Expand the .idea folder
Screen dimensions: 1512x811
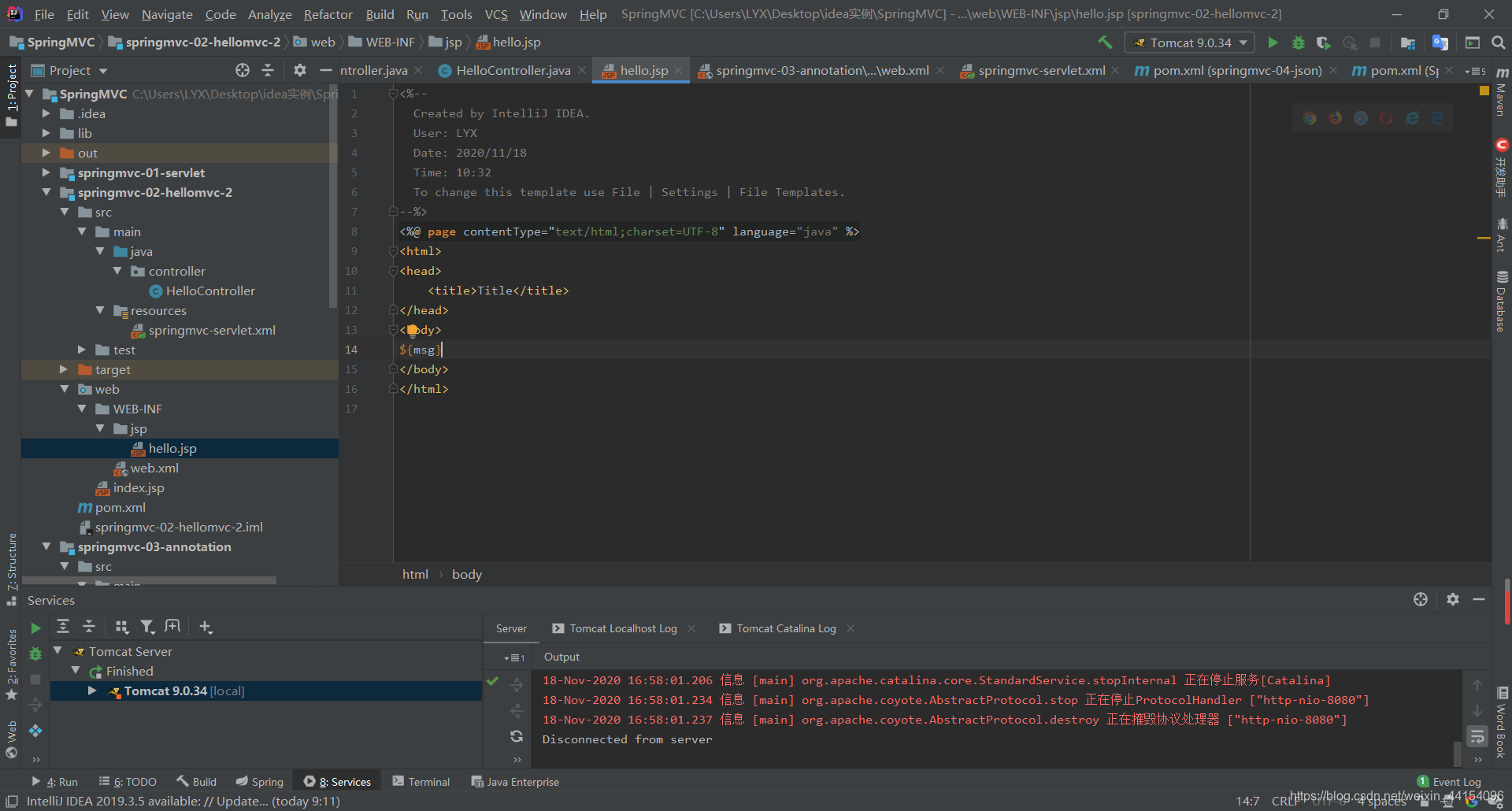point(46,113)
